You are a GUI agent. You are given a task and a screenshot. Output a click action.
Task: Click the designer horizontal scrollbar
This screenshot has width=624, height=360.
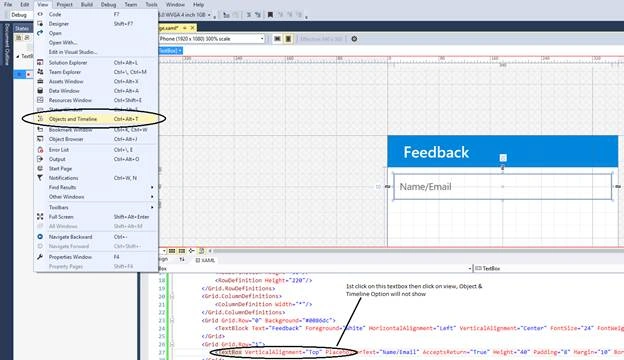coord(418,251)
